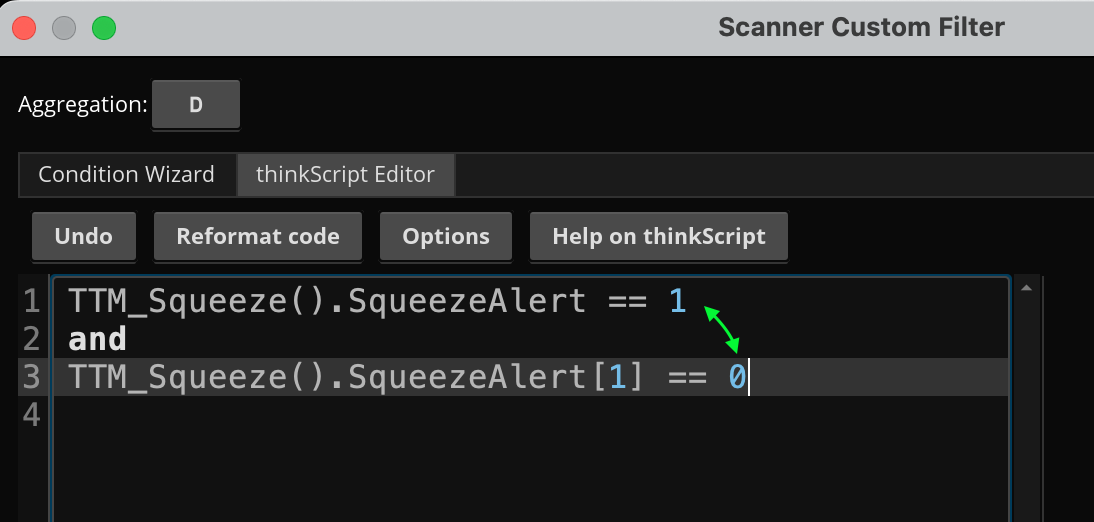Screen dimensions: 1094x522
Task: Click the red close window button
Action: 25,28
